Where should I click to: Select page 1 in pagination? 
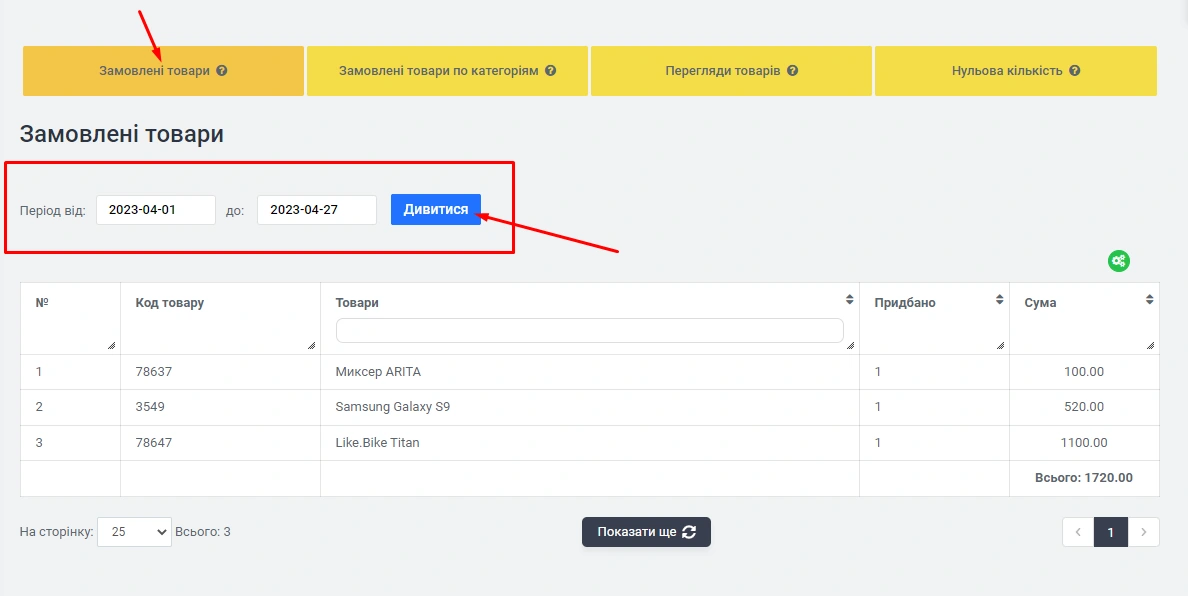[1111, 532]
